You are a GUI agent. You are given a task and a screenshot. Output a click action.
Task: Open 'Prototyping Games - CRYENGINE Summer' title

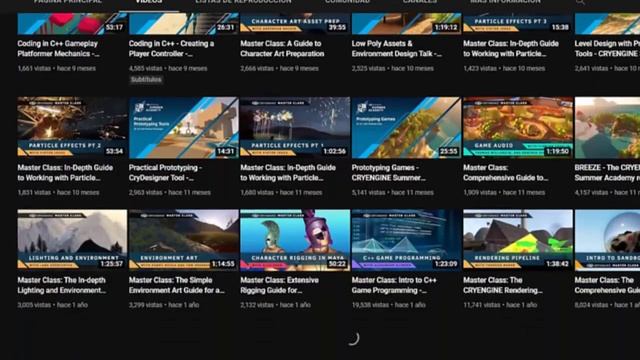389,173
